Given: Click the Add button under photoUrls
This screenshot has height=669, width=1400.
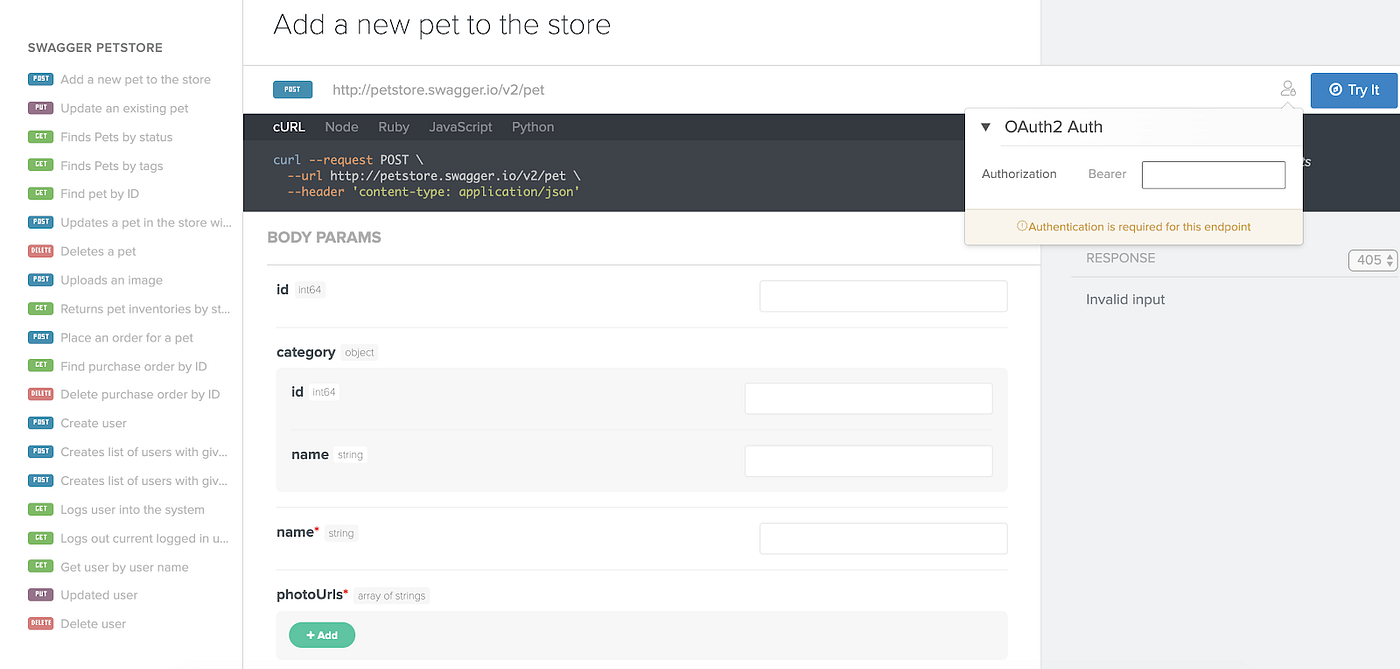Looking at the screenshot, I should tap(322, 635).
